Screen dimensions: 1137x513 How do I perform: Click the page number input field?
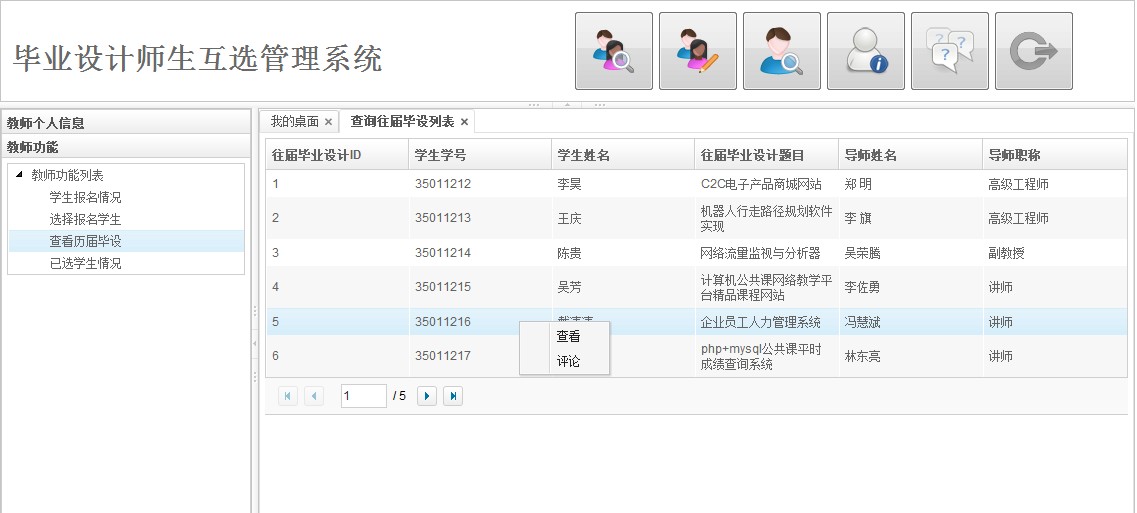click(363, 395)
